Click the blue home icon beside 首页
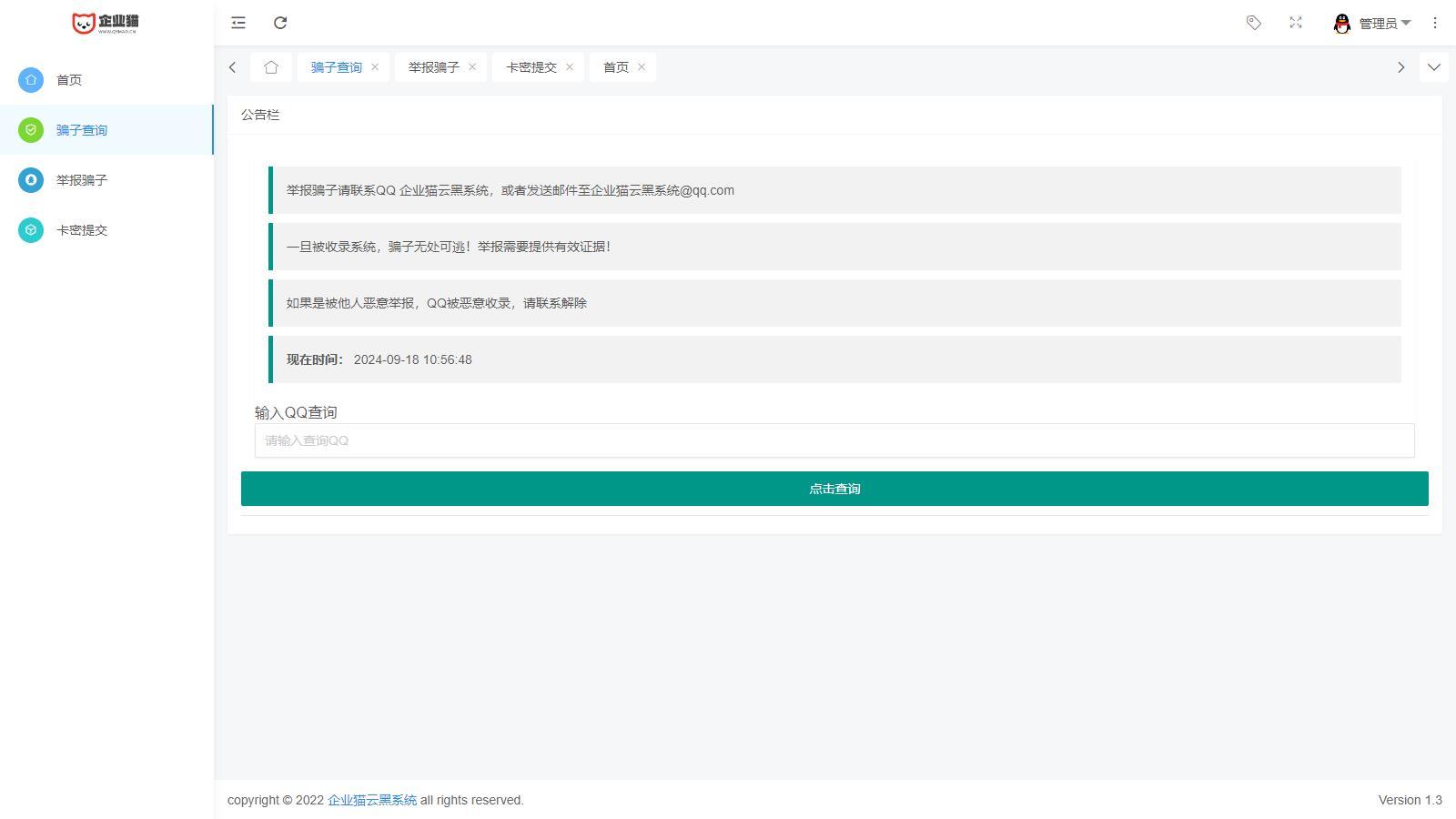 tap(31, 80)
